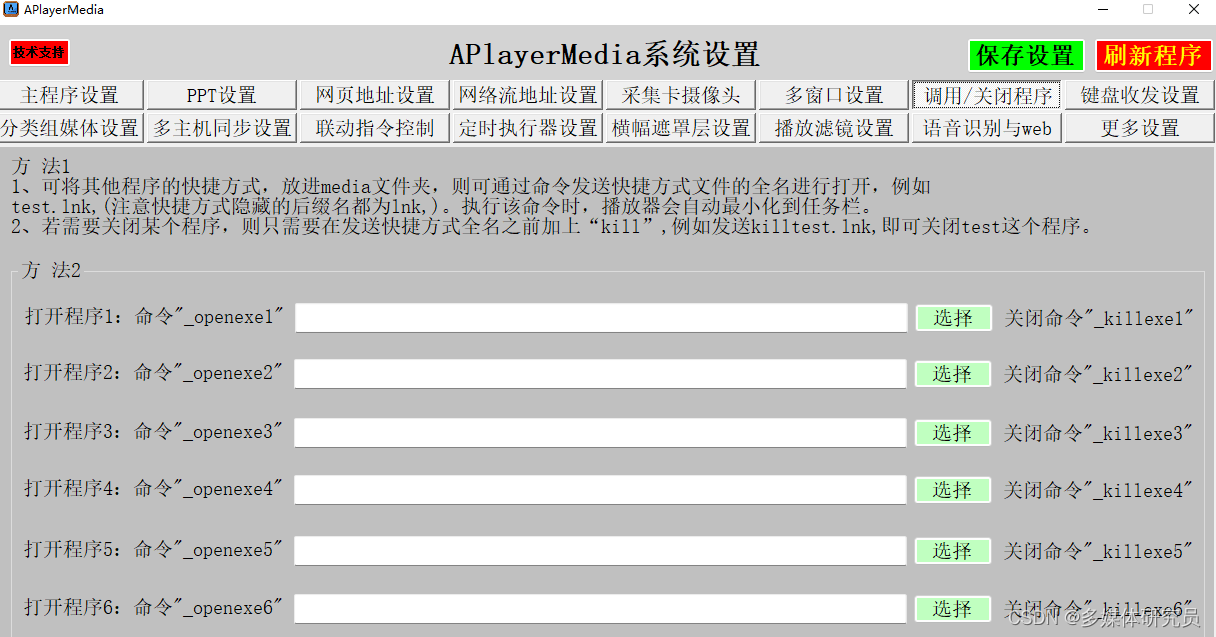Click the _openexe4 program path field
Image resolution: width=1216 pixels, height=637 pixels.
601,490
